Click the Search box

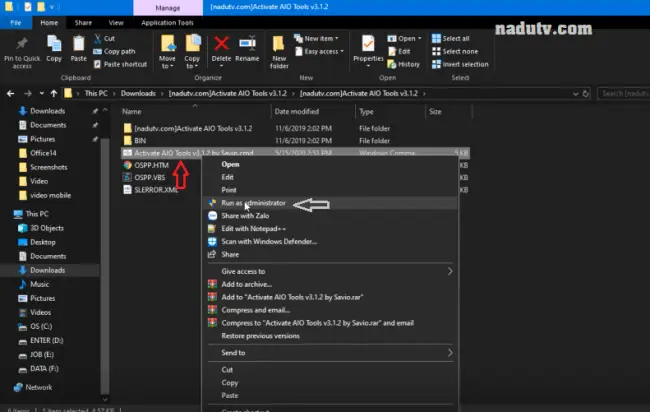[623, 94]
